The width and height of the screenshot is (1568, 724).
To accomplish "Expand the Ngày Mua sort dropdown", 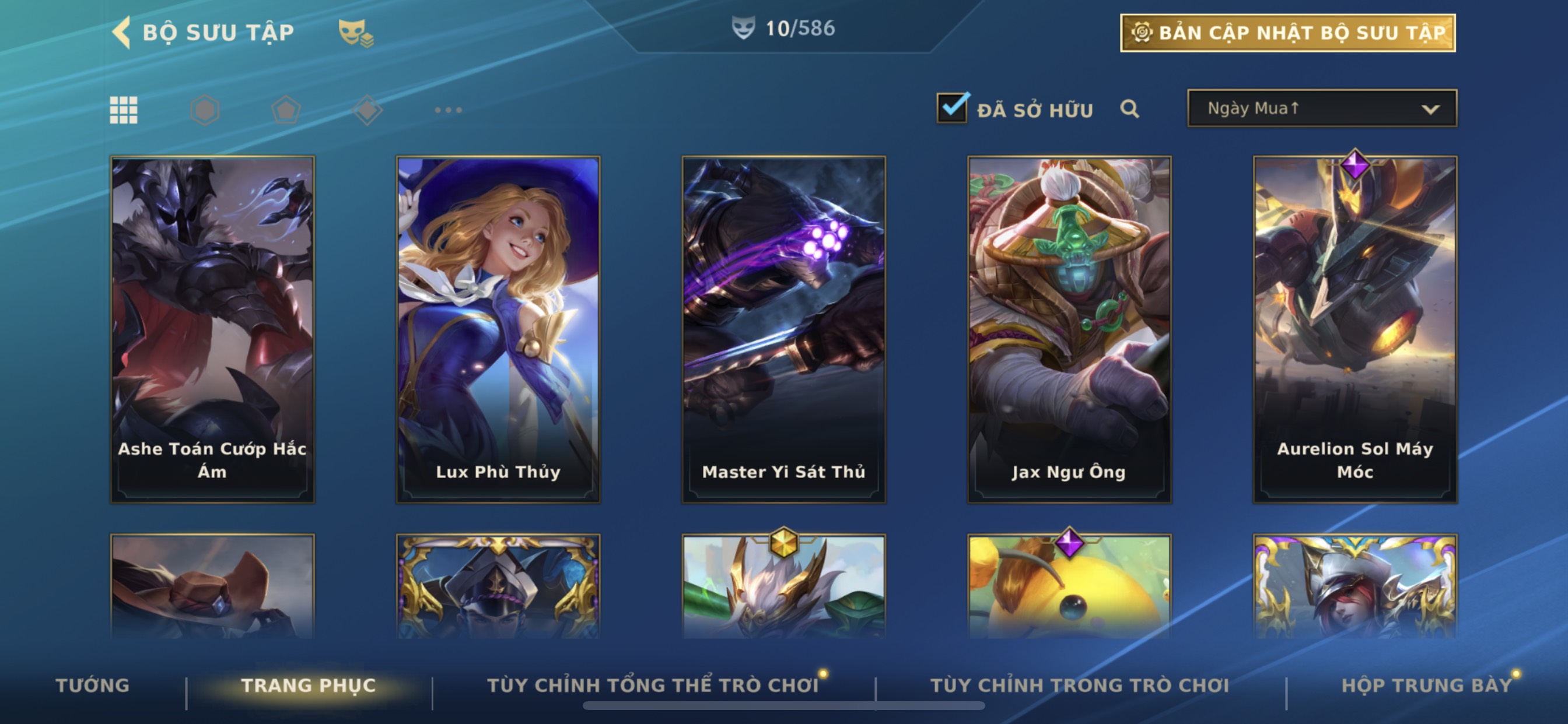I will 1322,108.
